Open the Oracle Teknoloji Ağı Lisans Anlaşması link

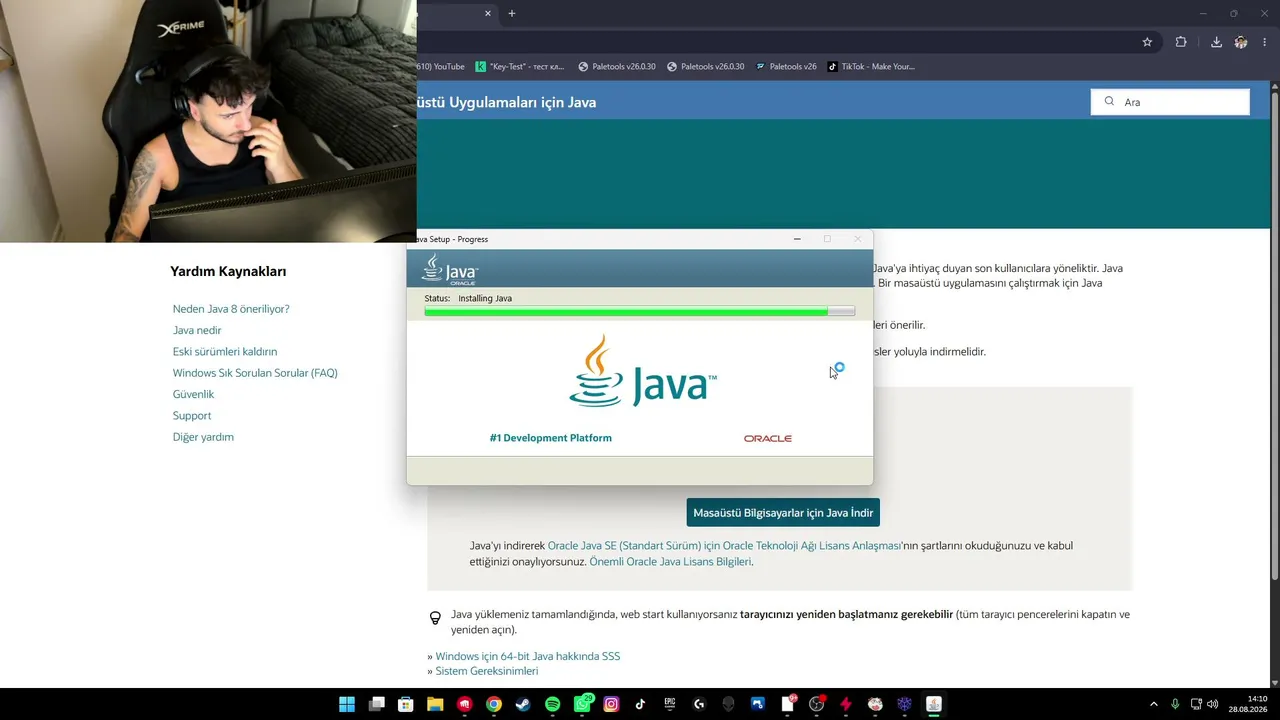[725, 546]
